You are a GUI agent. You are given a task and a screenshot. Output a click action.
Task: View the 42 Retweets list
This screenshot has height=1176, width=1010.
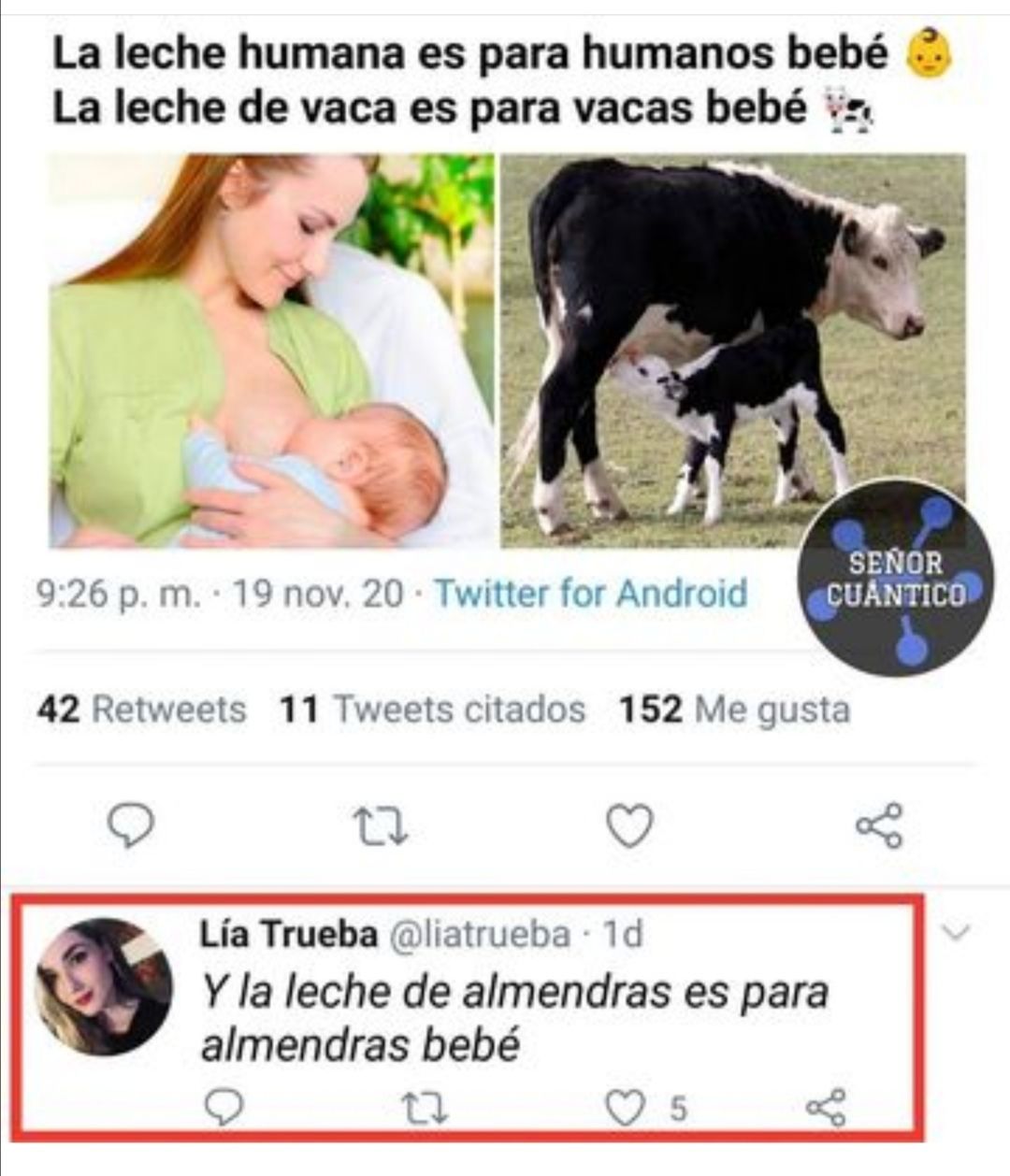142,710
